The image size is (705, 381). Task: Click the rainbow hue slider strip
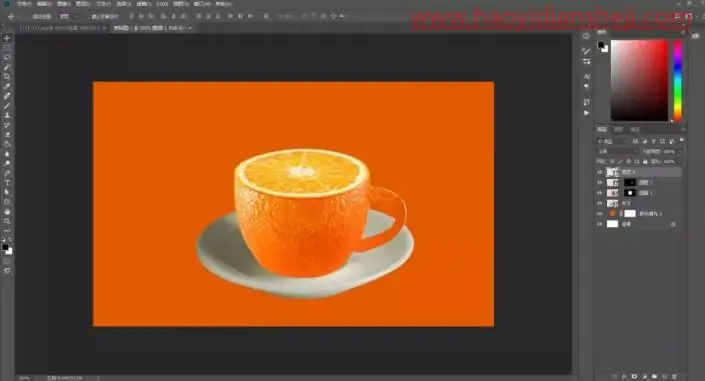coord(678,81)
